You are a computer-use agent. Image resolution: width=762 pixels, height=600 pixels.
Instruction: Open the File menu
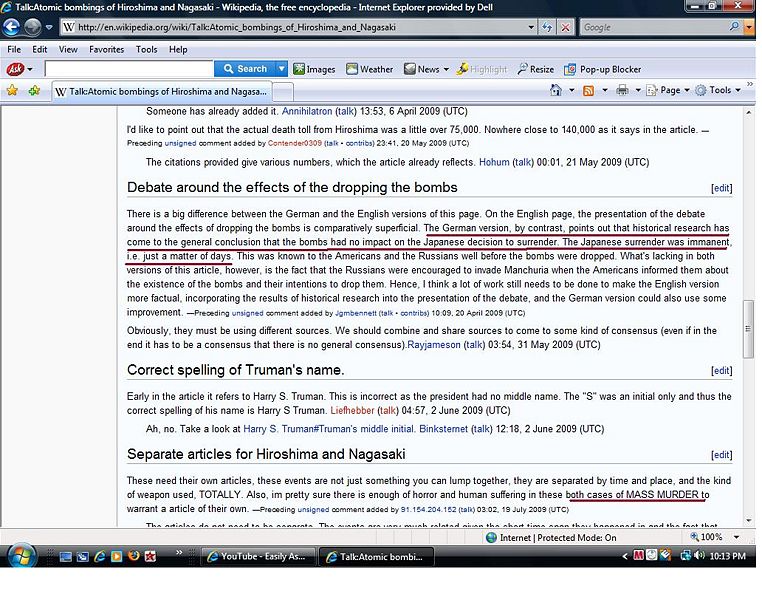14,50
